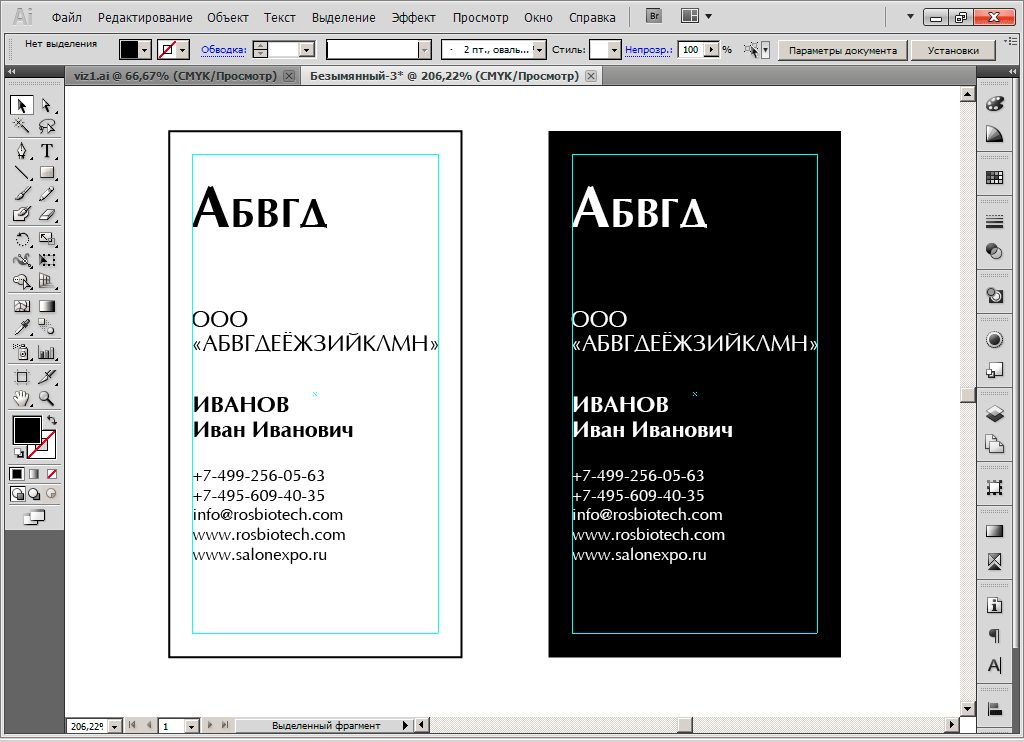Pick the Eyedropper tool
This screenshot has width=1024, height=742.
pos(21,326)
